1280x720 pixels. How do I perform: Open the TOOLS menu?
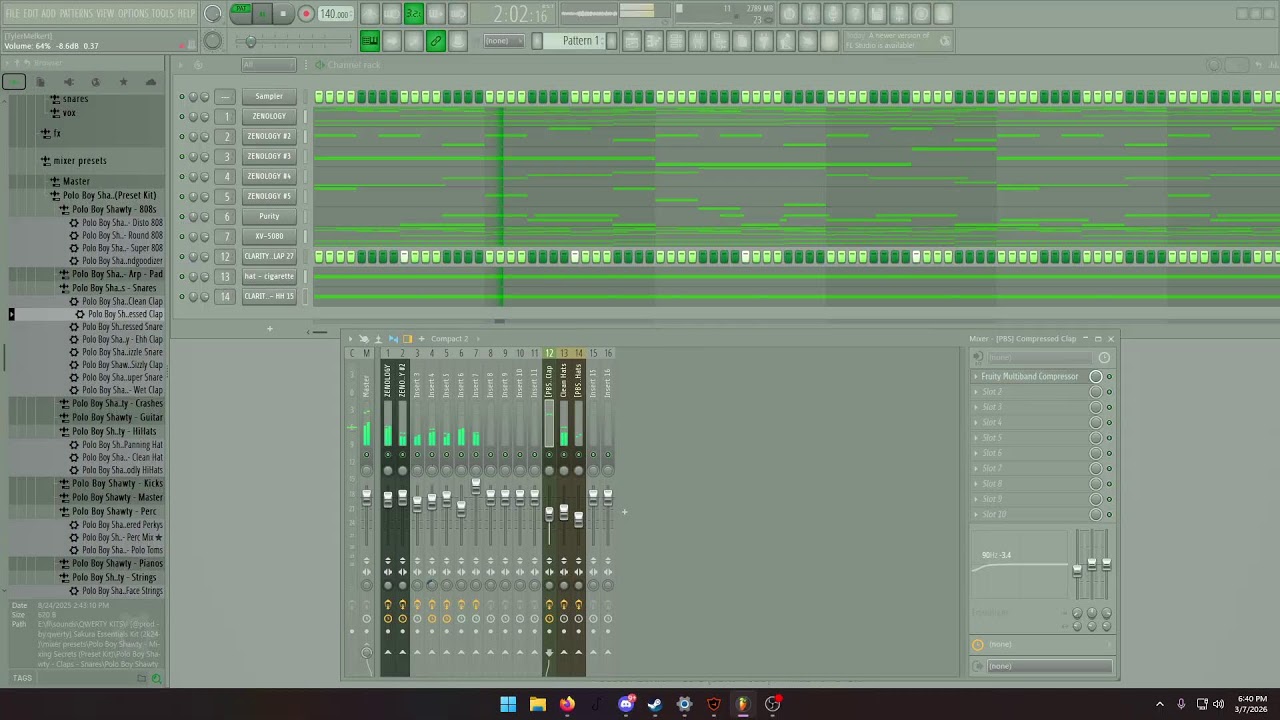(163, 13)
